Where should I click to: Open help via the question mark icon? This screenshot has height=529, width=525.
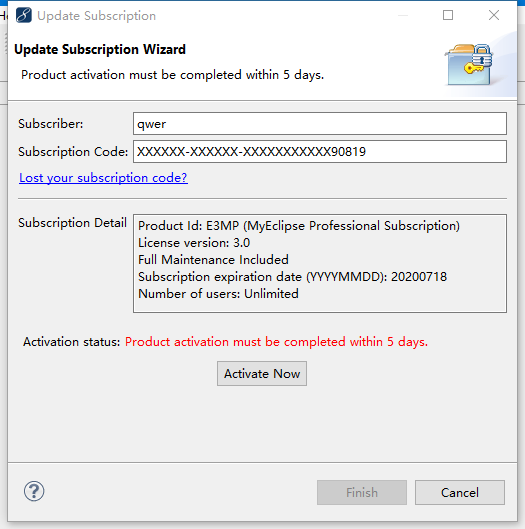tap(34, 491)
